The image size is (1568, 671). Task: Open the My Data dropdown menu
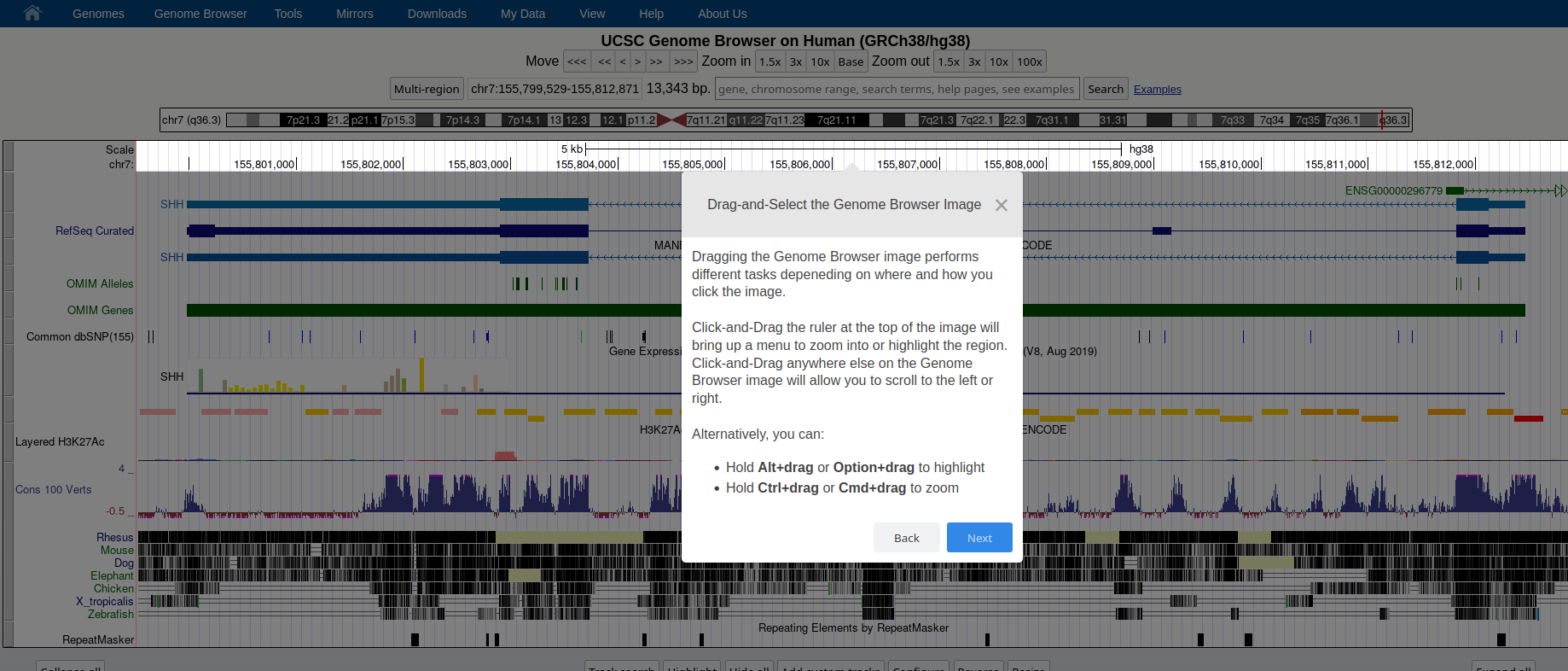click(x=522, y=14)
